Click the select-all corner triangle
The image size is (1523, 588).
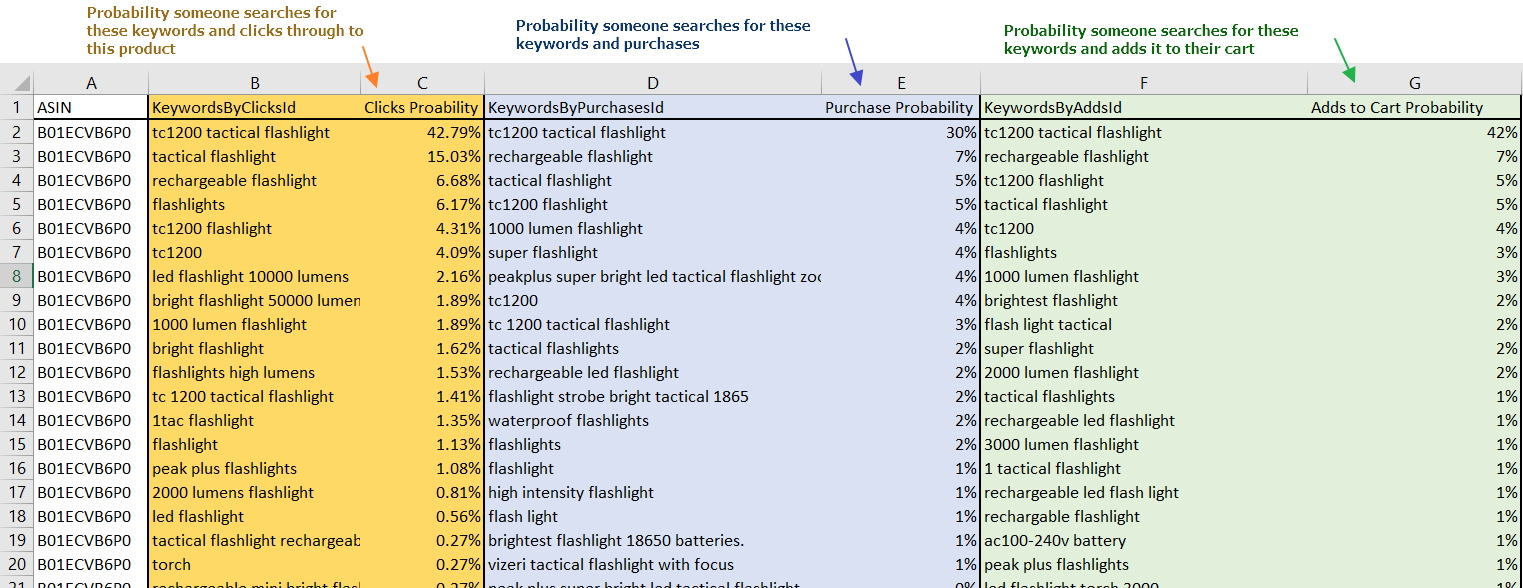point(18,84)
